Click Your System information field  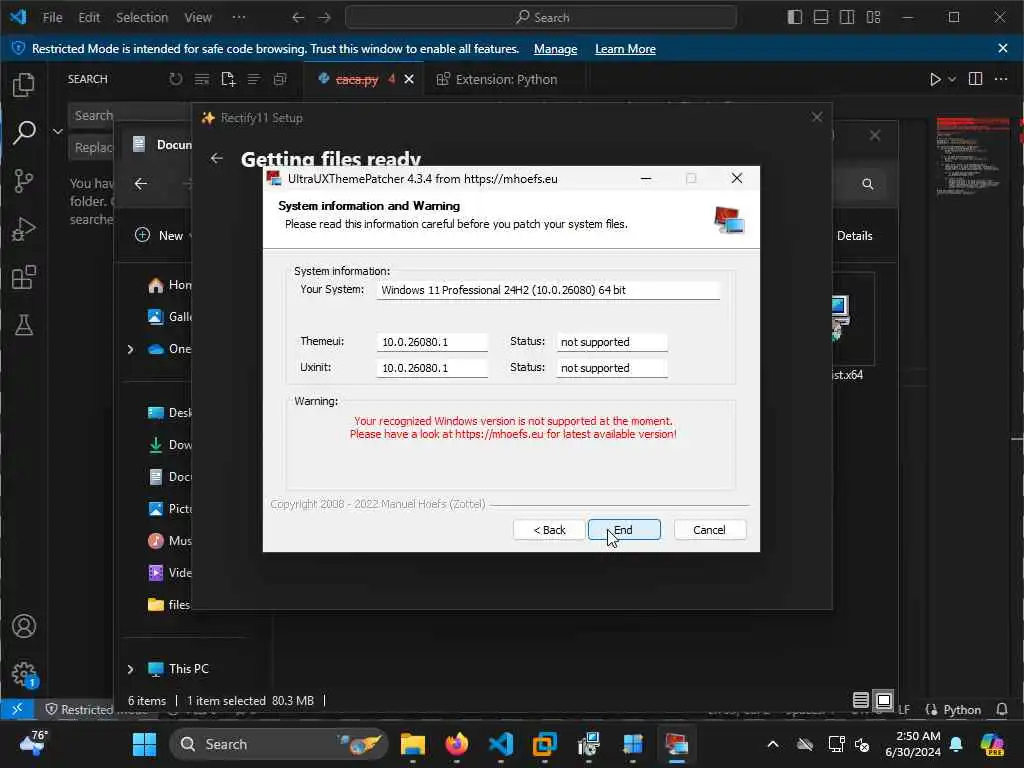click(x=548, y=290)
